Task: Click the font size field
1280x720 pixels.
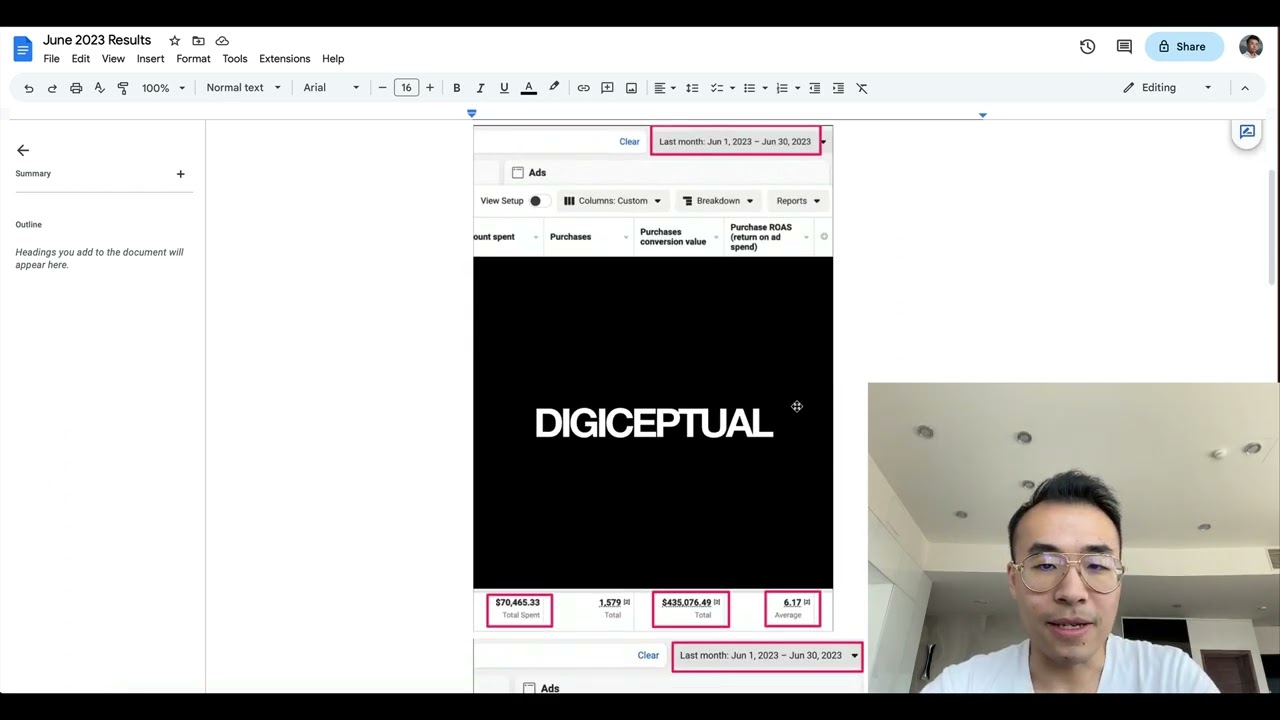Action: click(x=406, y=88)
